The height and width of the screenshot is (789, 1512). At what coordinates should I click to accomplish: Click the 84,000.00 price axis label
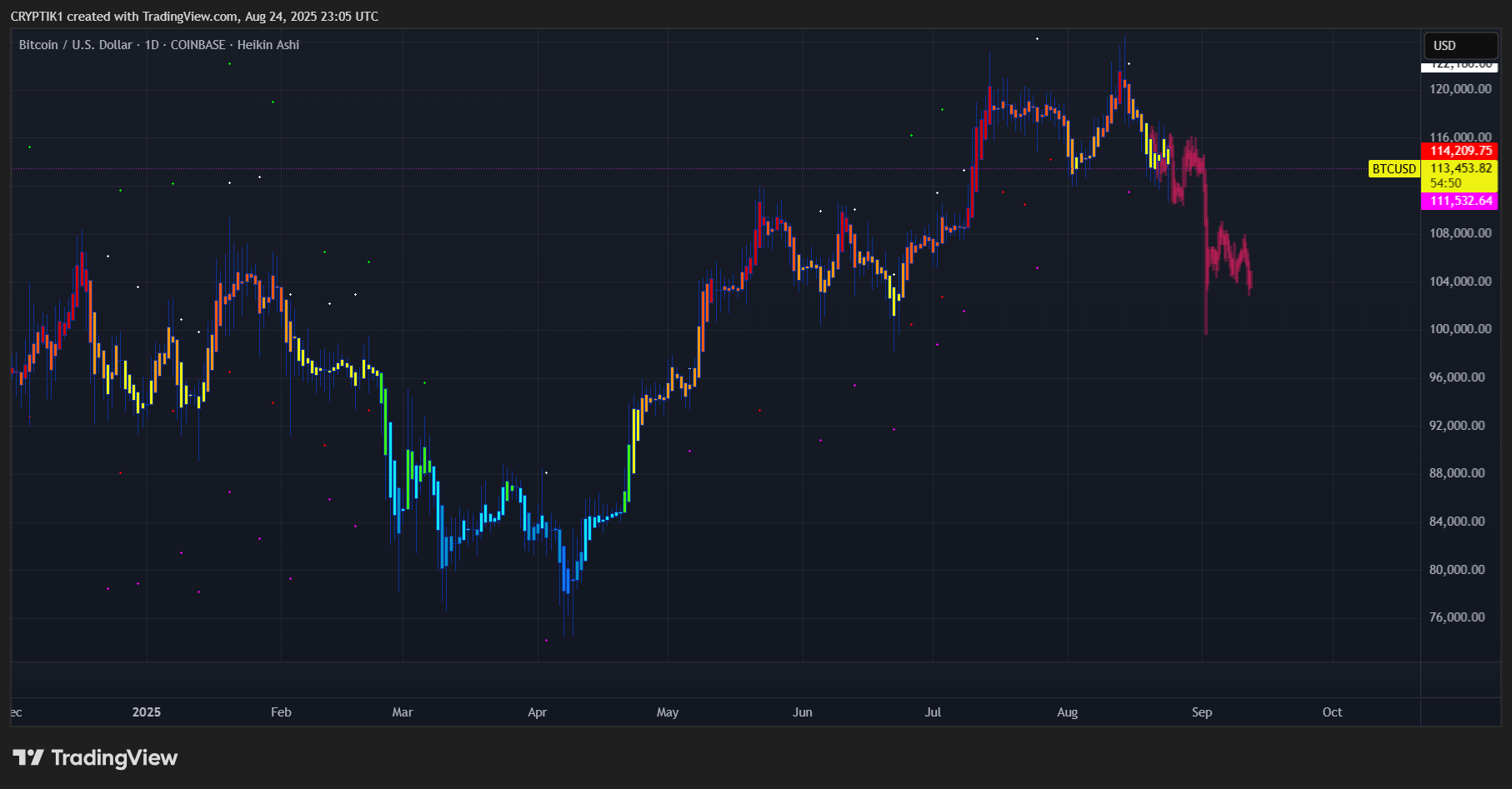pyautogui.click(x=1457, y=522)
